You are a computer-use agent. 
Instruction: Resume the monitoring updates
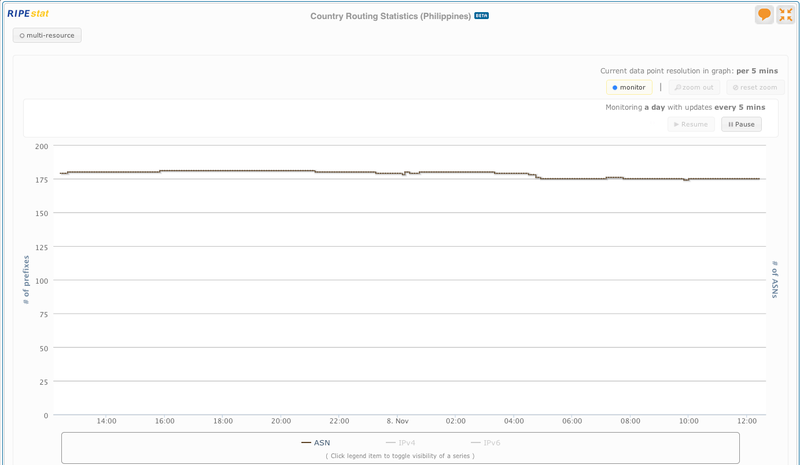[691, 125]
